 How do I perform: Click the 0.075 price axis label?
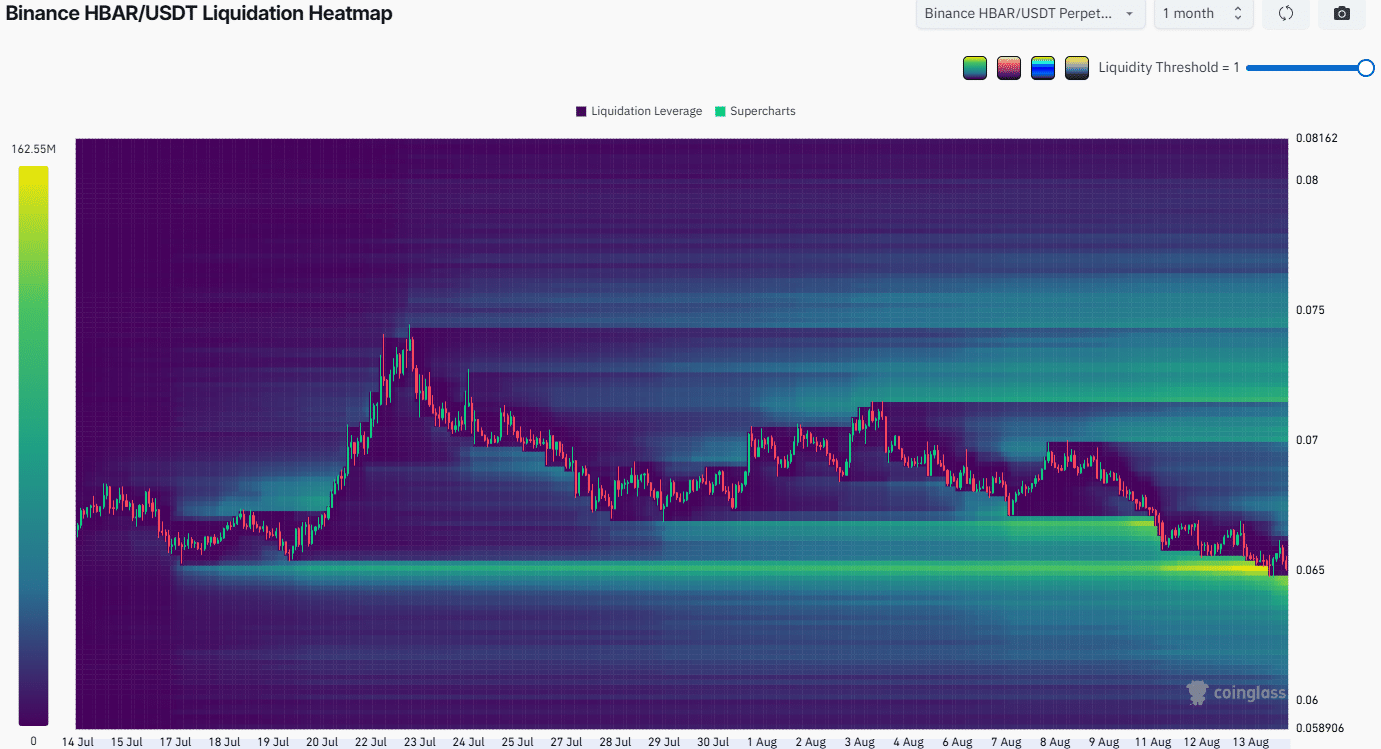[x=1311, y=310]
